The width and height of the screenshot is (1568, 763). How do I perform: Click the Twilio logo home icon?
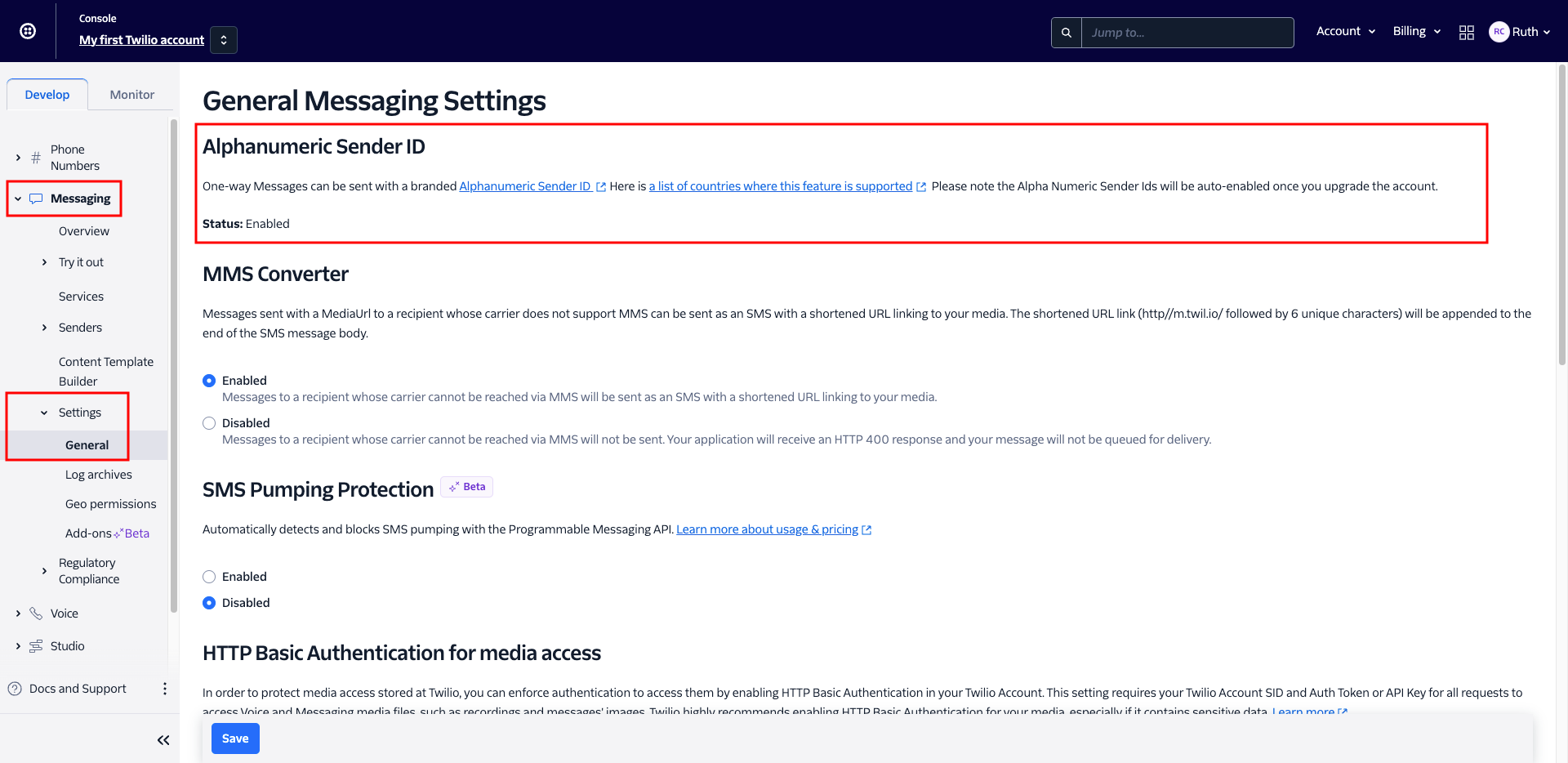pyautogui.click(x=28, y=31)
